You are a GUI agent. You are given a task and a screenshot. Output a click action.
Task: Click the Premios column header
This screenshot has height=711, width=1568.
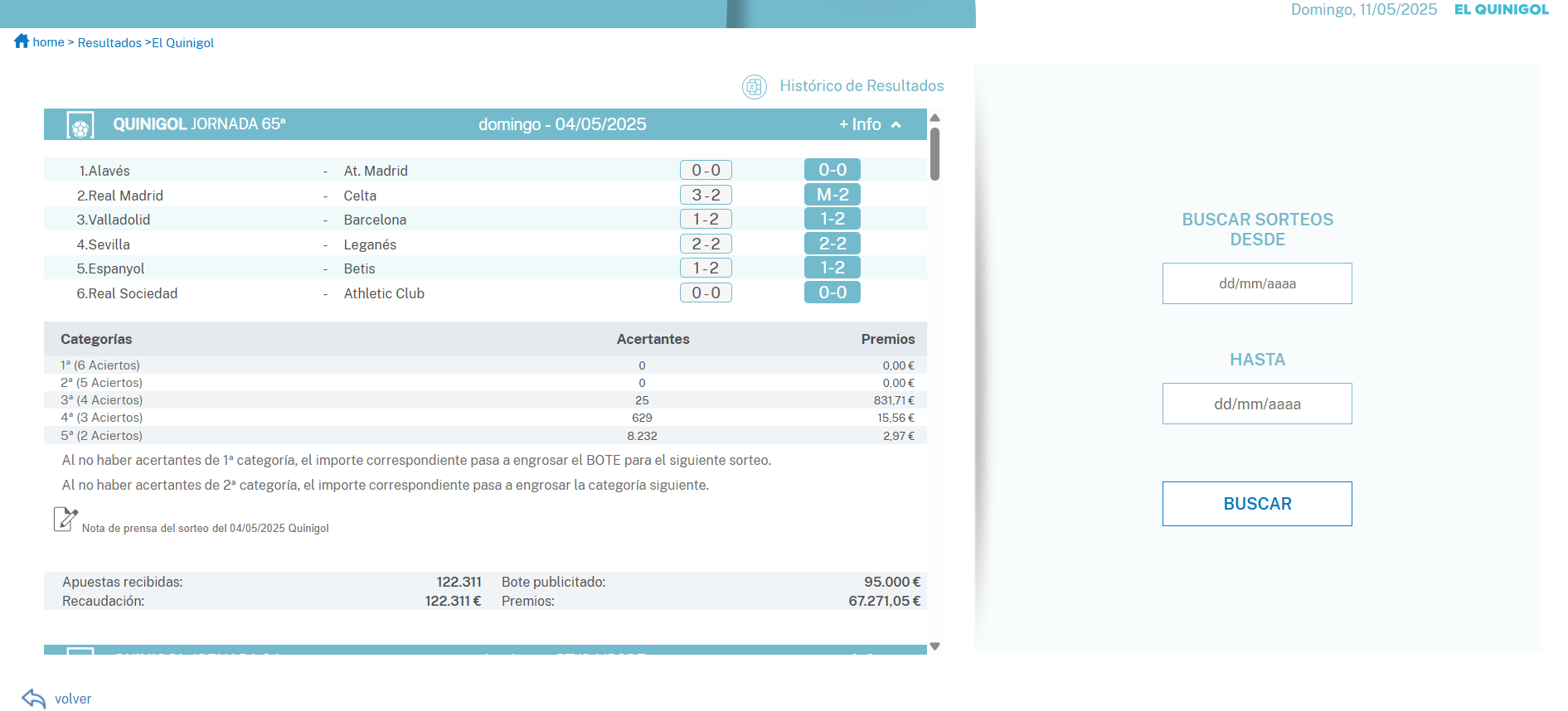point(888,339)
